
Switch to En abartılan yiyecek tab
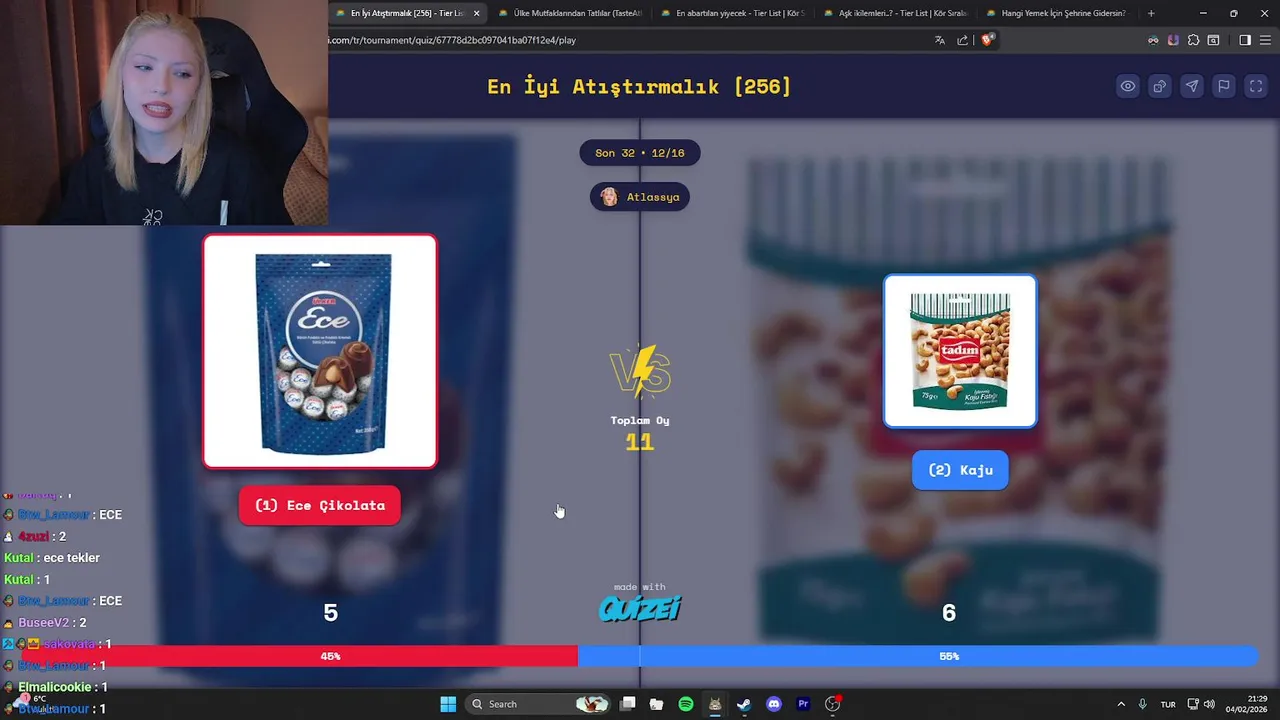pos(732,13)
